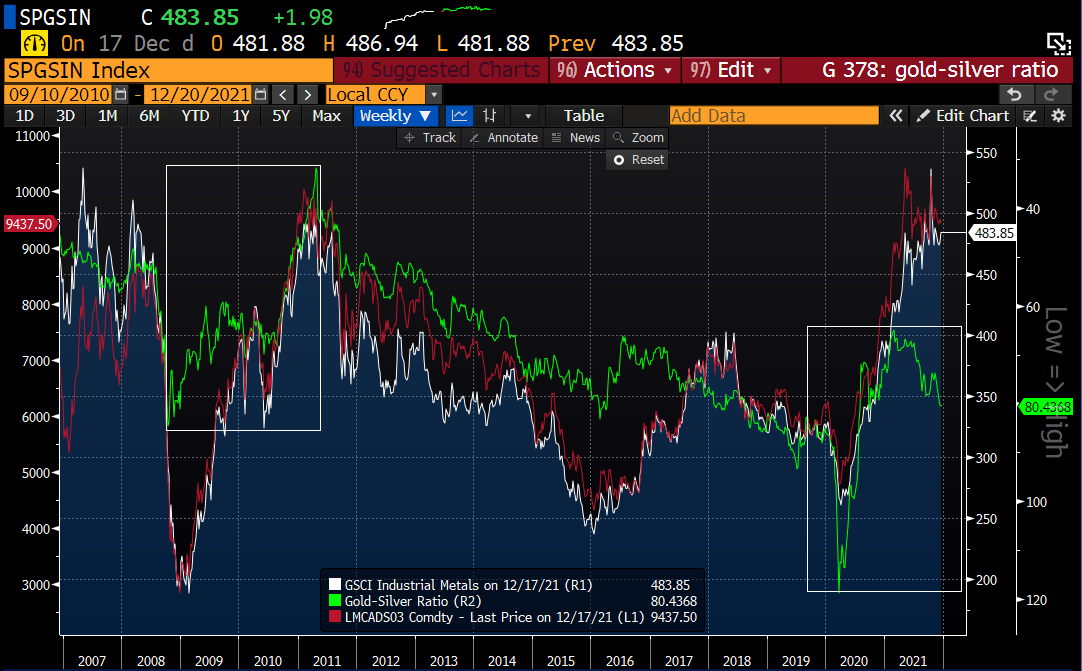The height and width of the screenshot is (671, 1082).
Task: Activate the Track crosshair tool
Action: [x=430, y=137]
